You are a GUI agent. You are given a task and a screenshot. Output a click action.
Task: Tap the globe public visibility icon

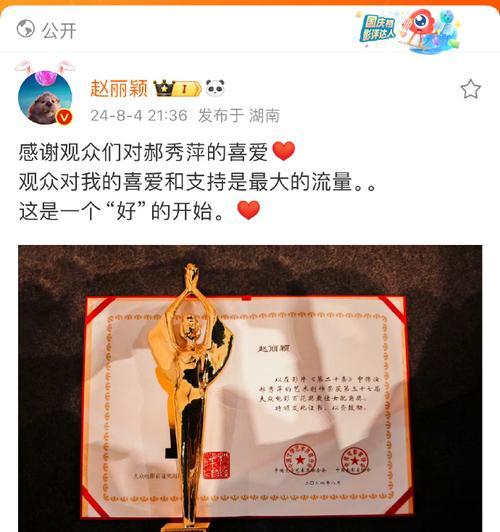click(26, 29)
